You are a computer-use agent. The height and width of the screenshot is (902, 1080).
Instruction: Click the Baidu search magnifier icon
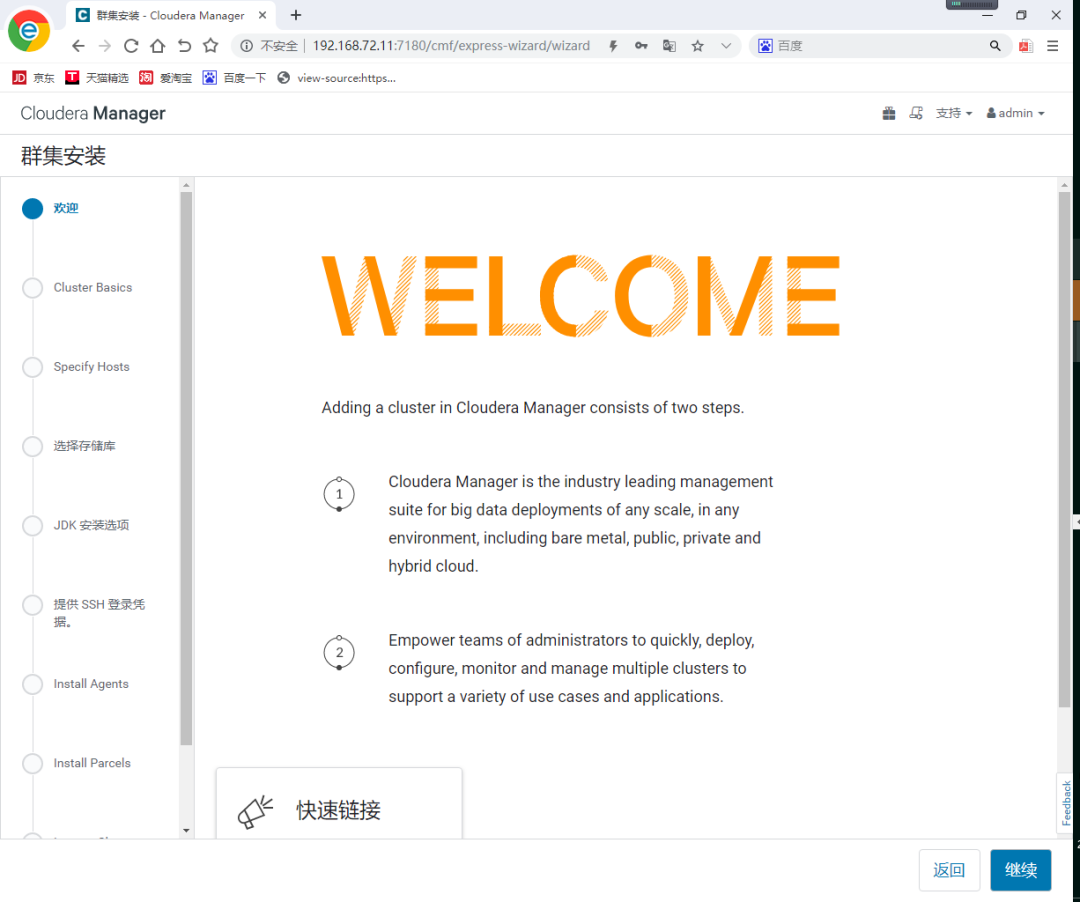[x=995, y=46]
